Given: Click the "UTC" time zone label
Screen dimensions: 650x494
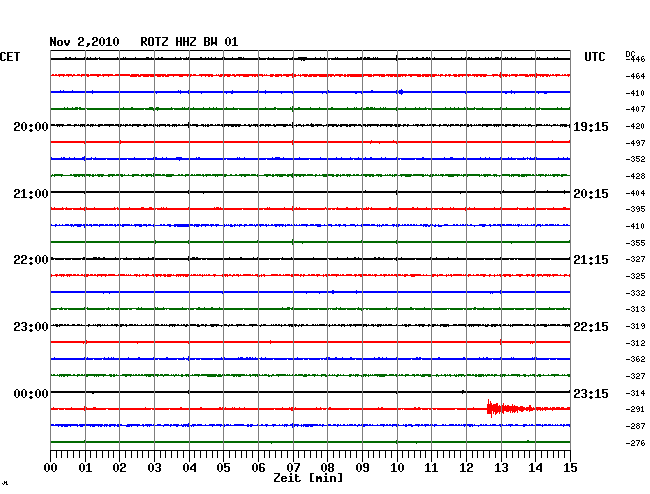Looking at the screenshot, I should [x=594, y=57].
